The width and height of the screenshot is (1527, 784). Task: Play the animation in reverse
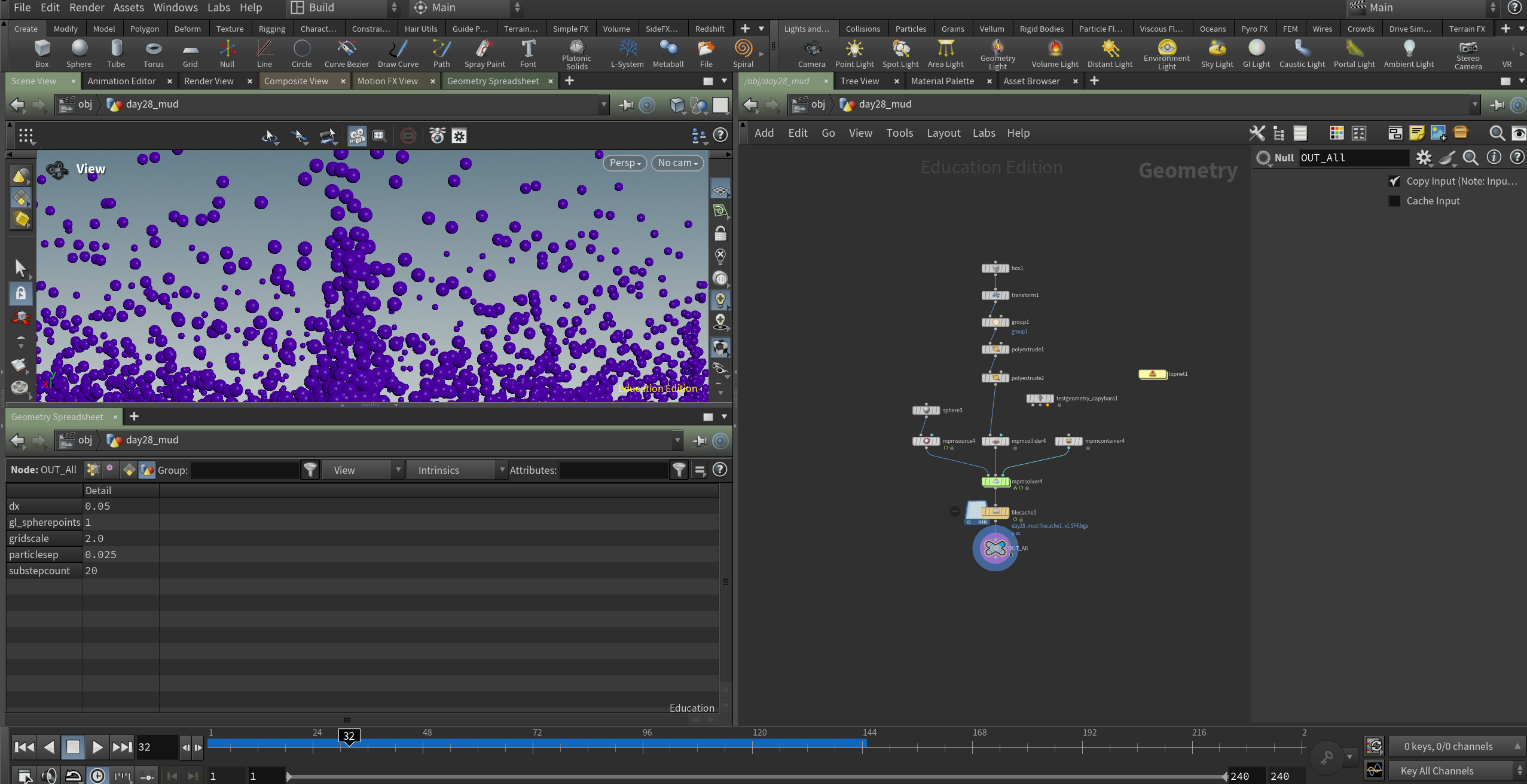(x=49, y=747)
